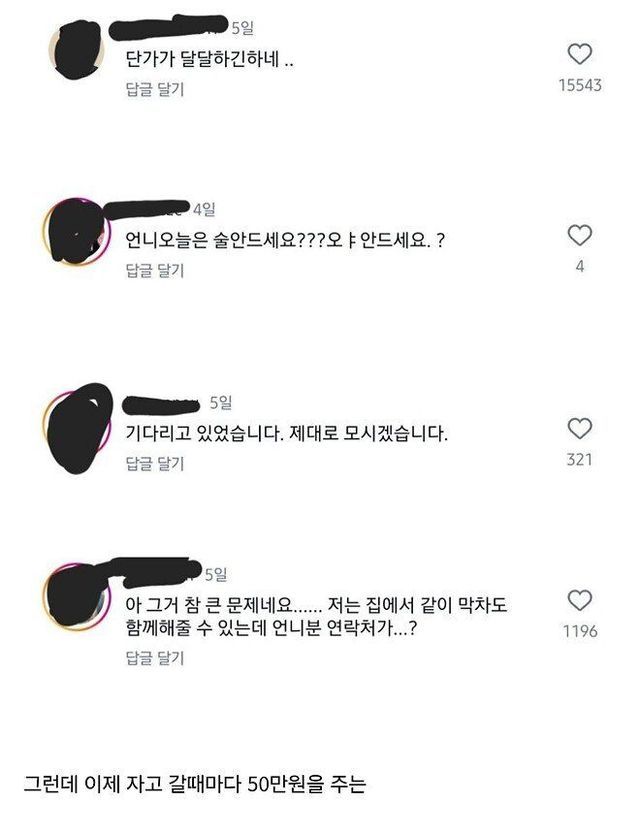The height and width of the screenshot is (834, 640).
Task: Like the '기다리고 있었습니다' comment
Action: click(x=579, y=429)
